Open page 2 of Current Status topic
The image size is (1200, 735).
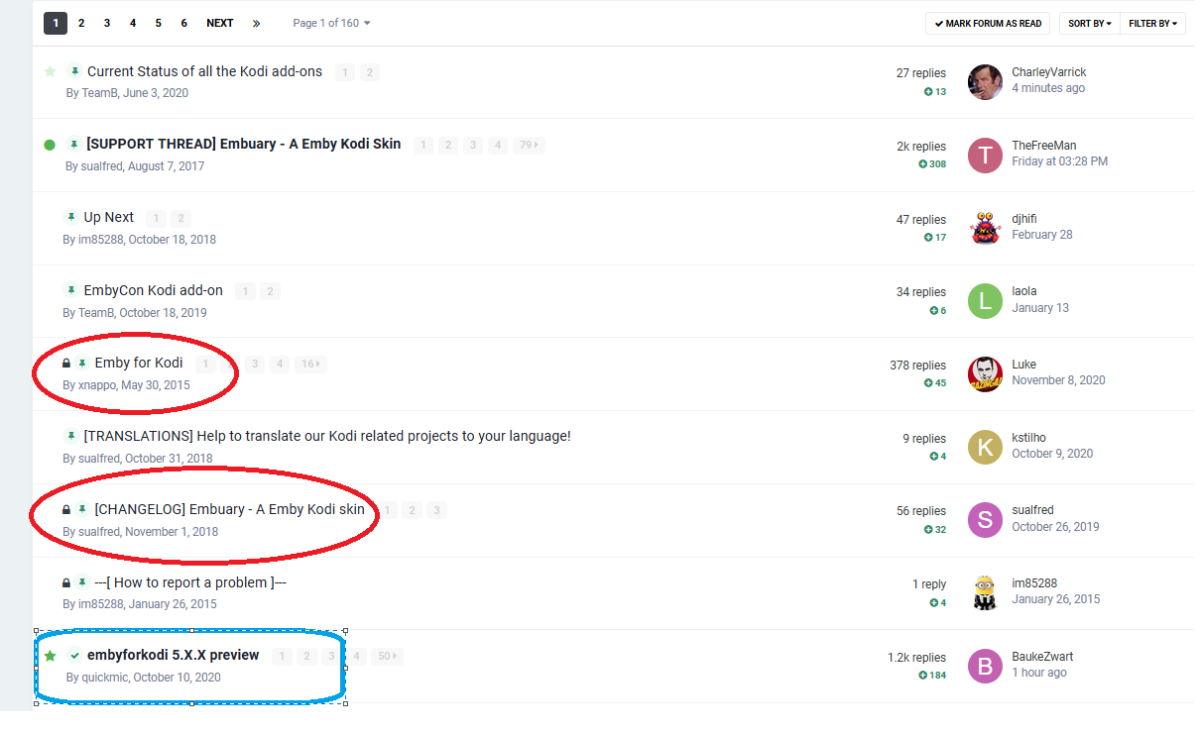(x=370, y=72)
